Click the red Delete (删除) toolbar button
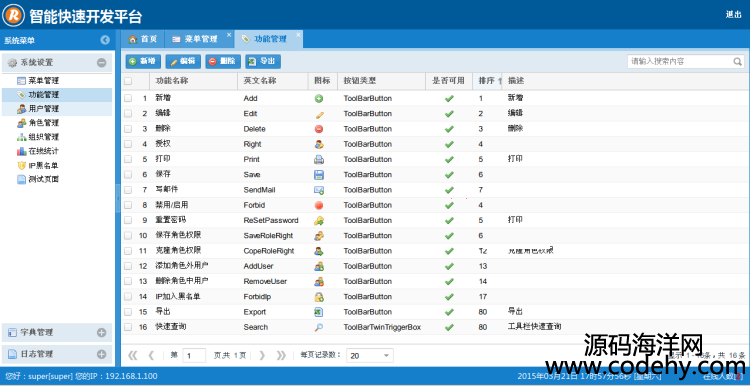This screenshot has height=386, width=750. pyautogui.click(x=223, y=62)
